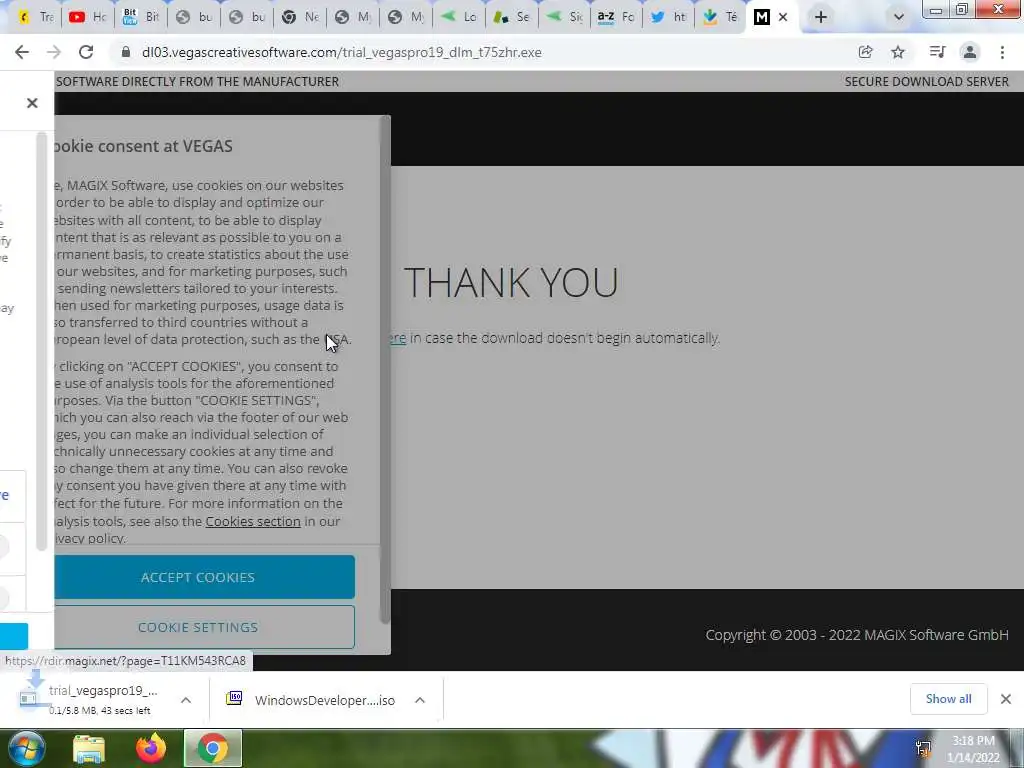View site security padlock info
The height and width of the screenshot is (768, 1024).
pyautogui.click(x=126, y=52)
